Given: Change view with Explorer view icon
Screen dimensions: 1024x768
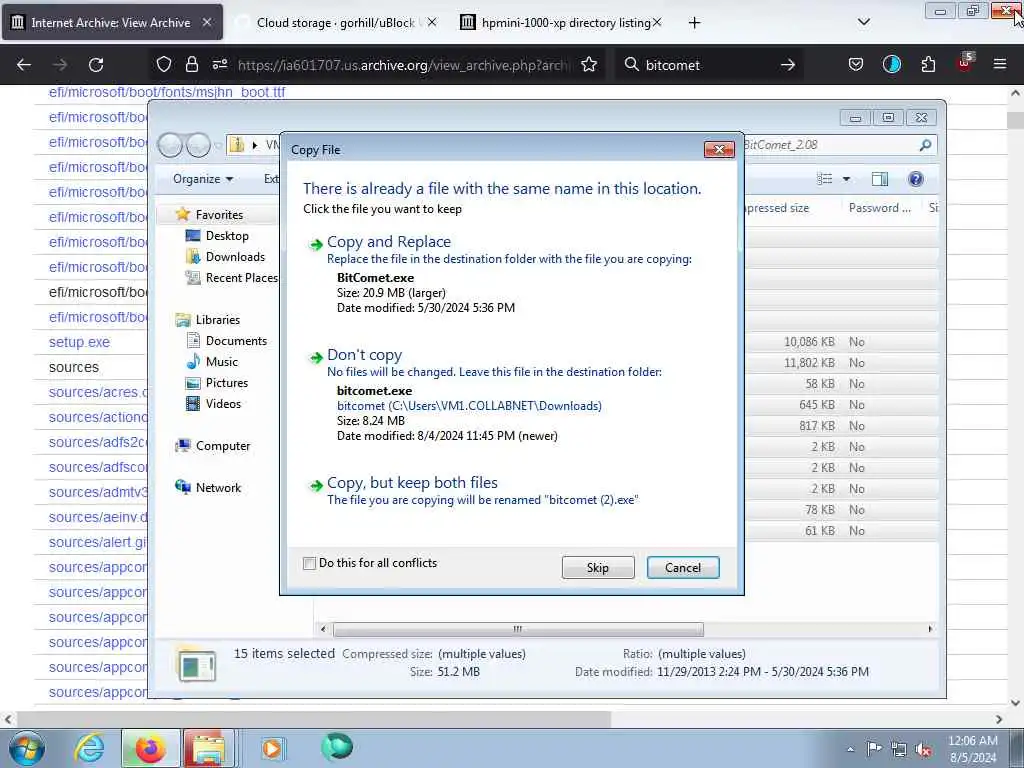Looking at the screenshot, I should tap(825, 179).
